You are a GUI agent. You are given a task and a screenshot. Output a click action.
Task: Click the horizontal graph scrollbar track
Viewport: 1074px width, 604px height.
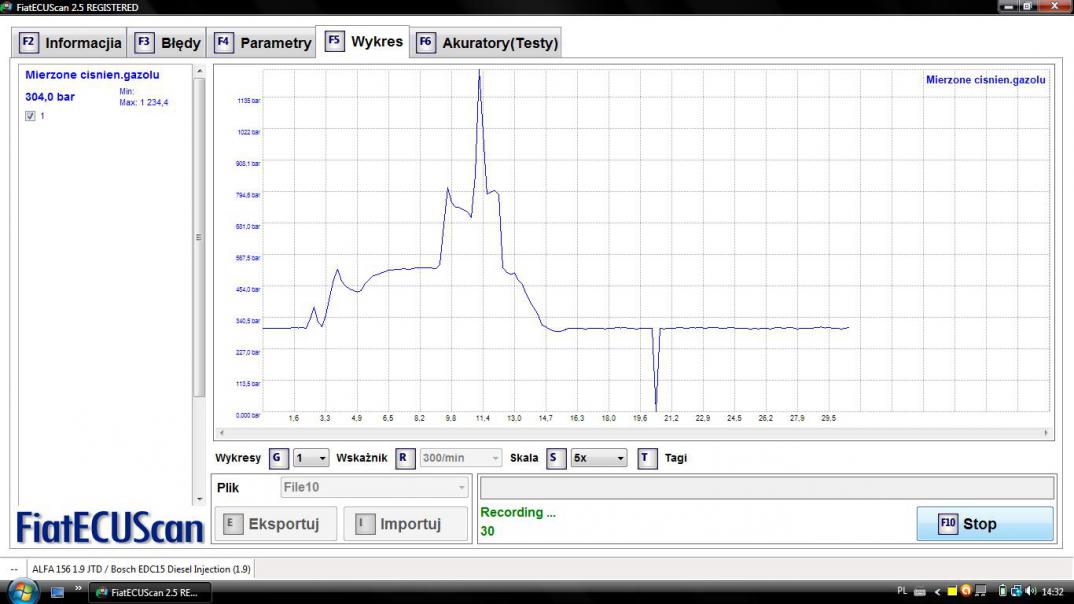click(633, 433)
